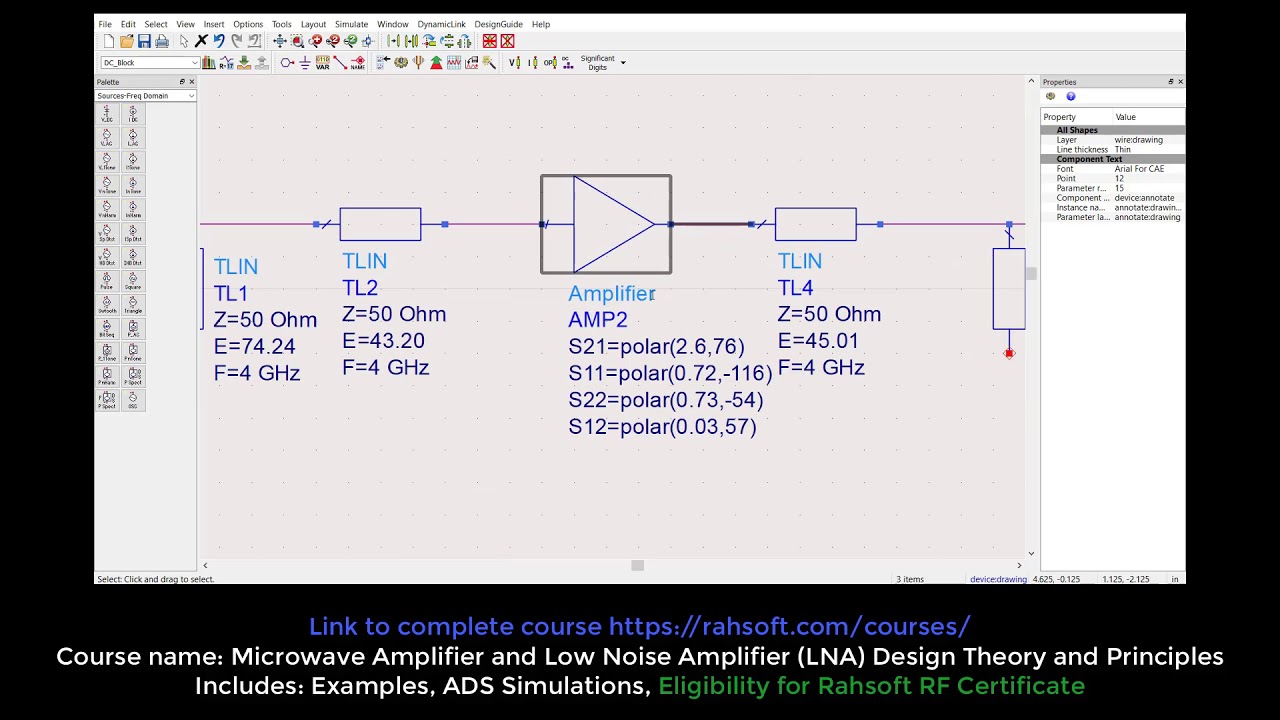The width and height of the screenshot is (1280, 720).
Task: Open the Significant Digits dropdown arrow
Action: click(623, 62)
